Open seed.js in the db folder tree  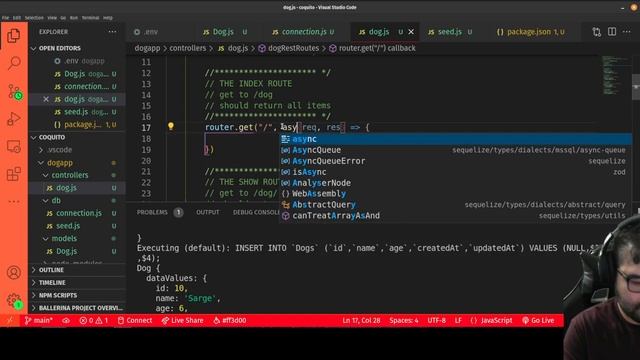[x=68, y=226]
